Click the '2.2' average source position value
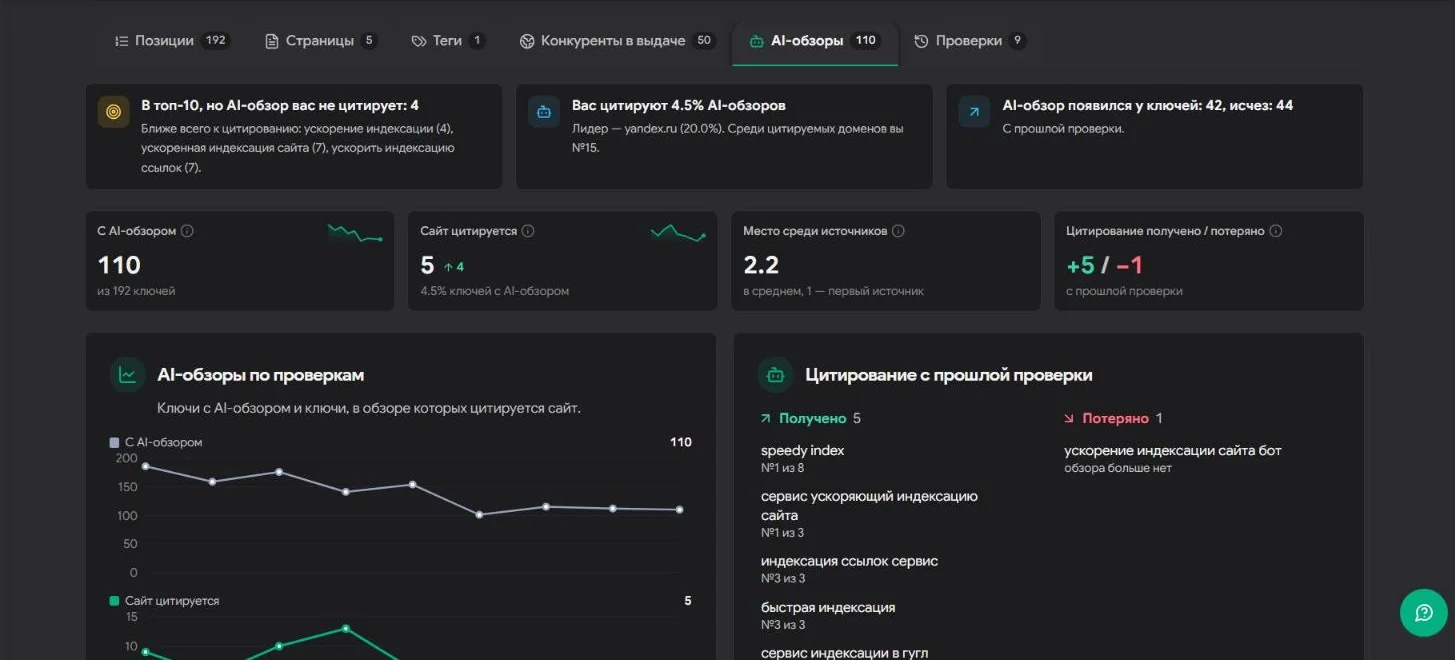Image resolution: width=1455 pixels, height=660 pixels. tap(761, 265)
